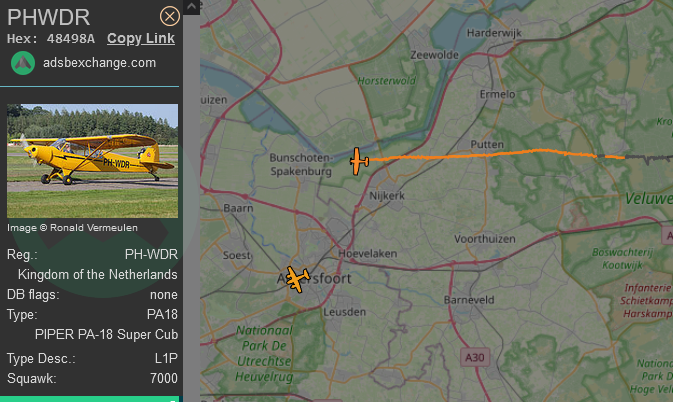
Task: Click the adsbexchange.com green logo icon
Action: (23, 63)
